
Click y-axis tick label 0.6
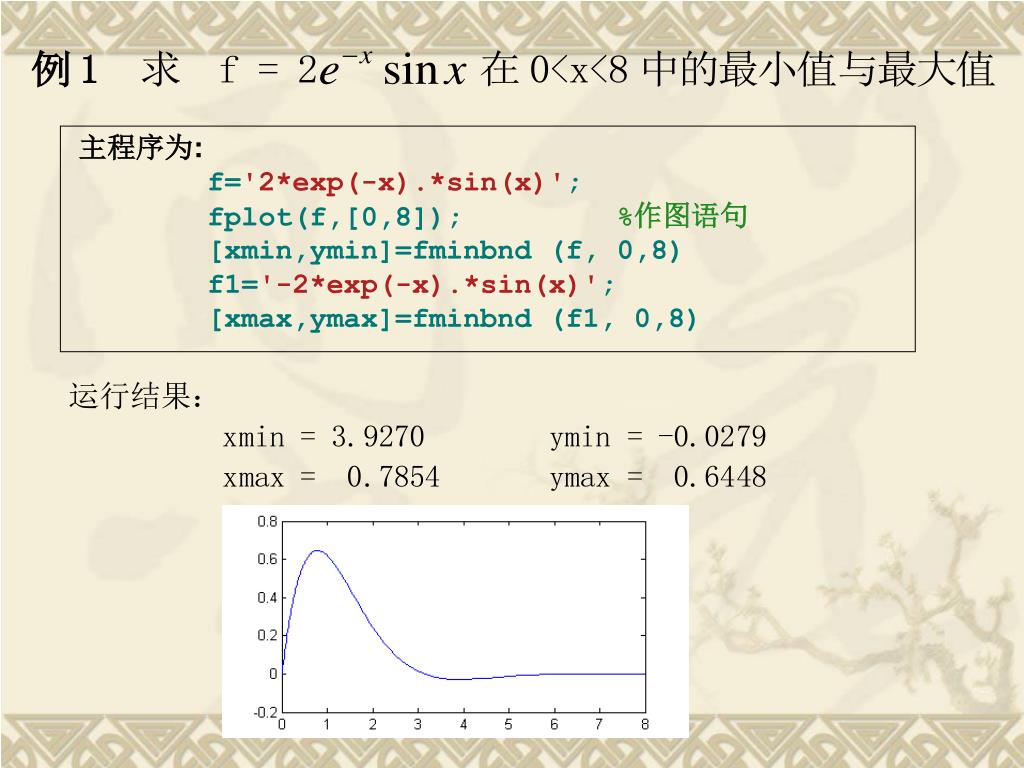267,559
